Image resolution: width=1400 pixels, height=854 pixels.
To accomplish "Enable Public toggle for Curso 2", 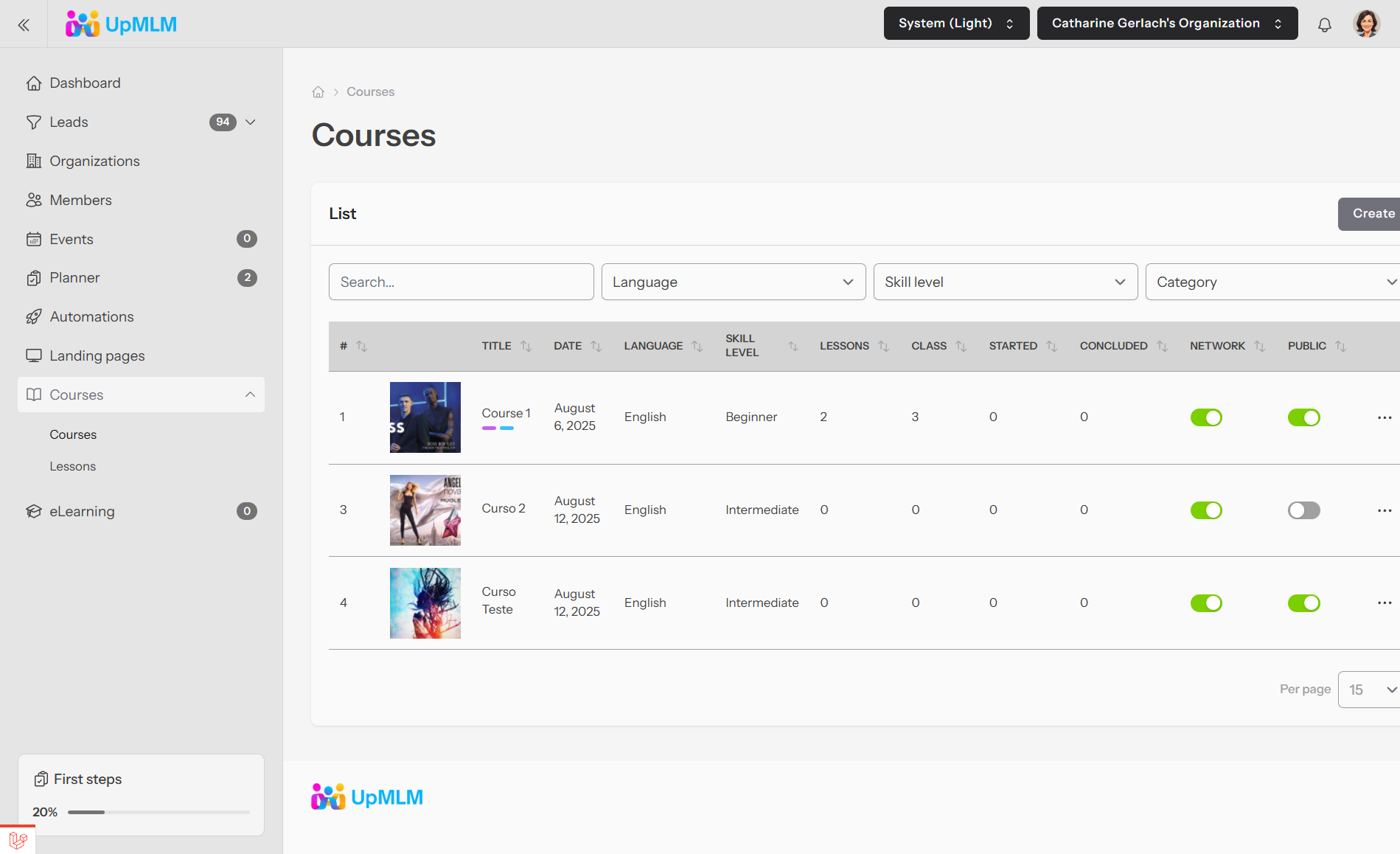I will coord(1303,510).
